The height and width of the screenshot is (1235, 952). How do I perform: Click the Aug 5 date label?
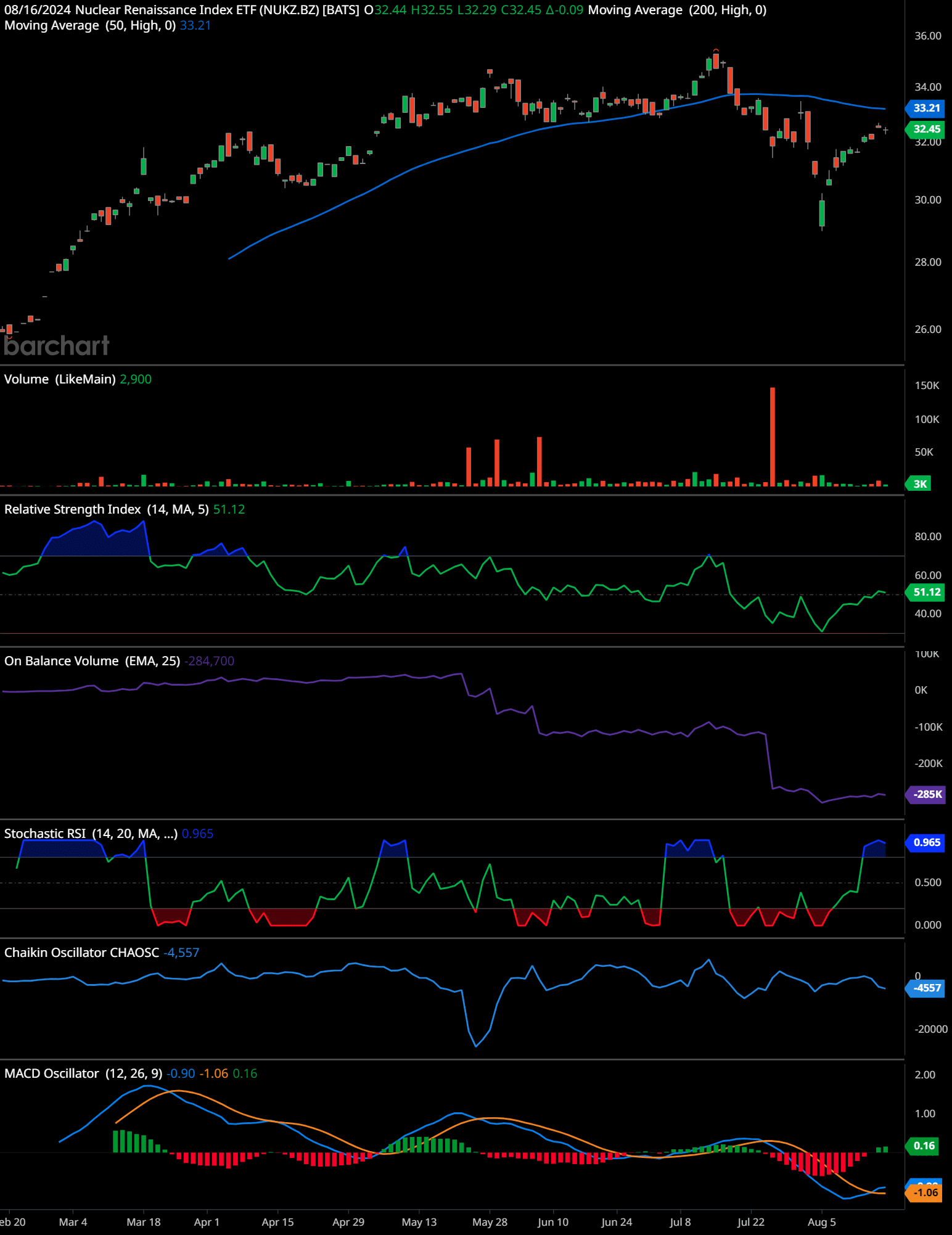coord(821,1222)
